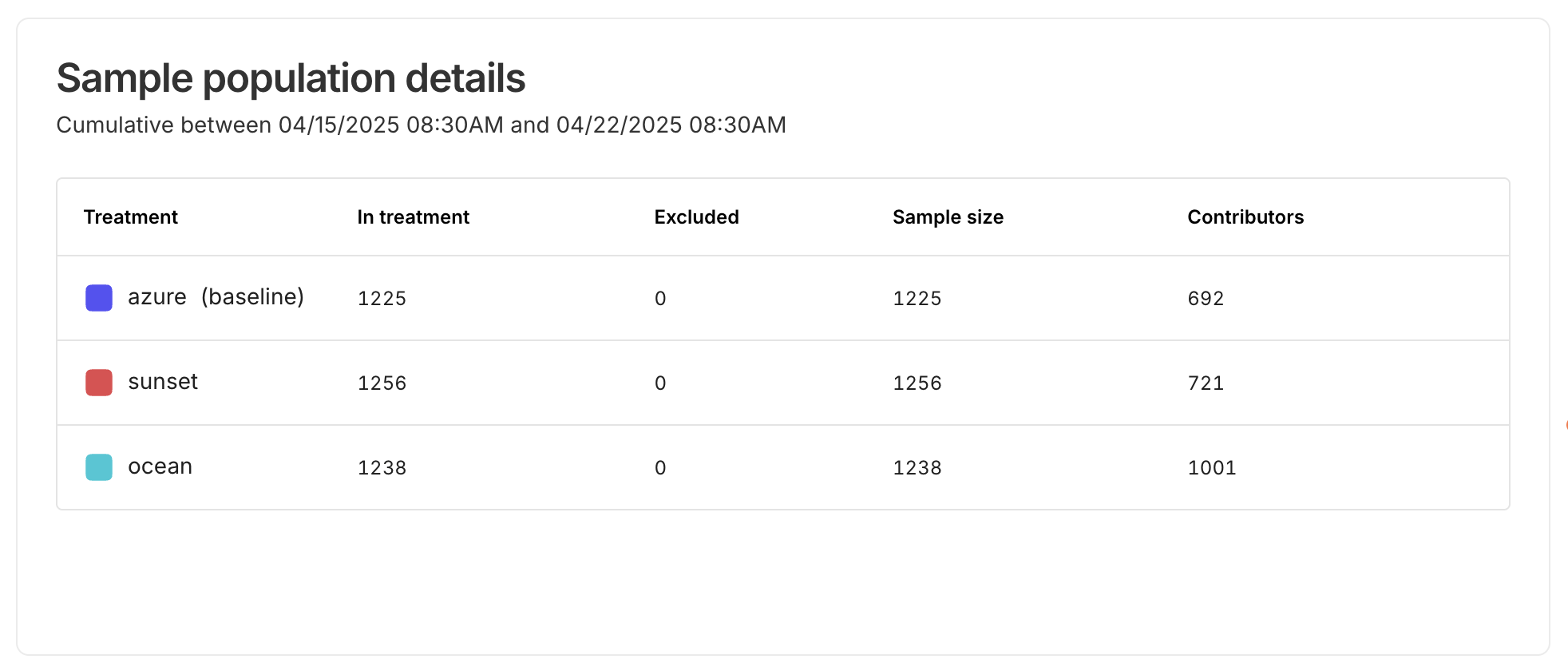Screen dimensions: 1568x671
Task: Click the sunset red color swatch
Action: coord(99,383)
